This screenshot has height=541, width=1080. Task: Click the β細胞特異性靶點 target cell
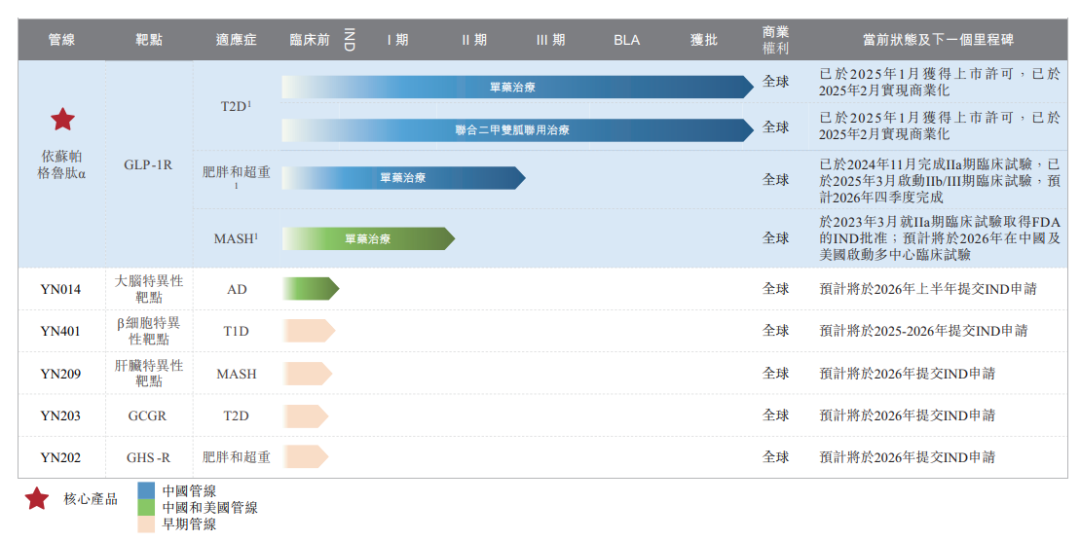(149, 331)
